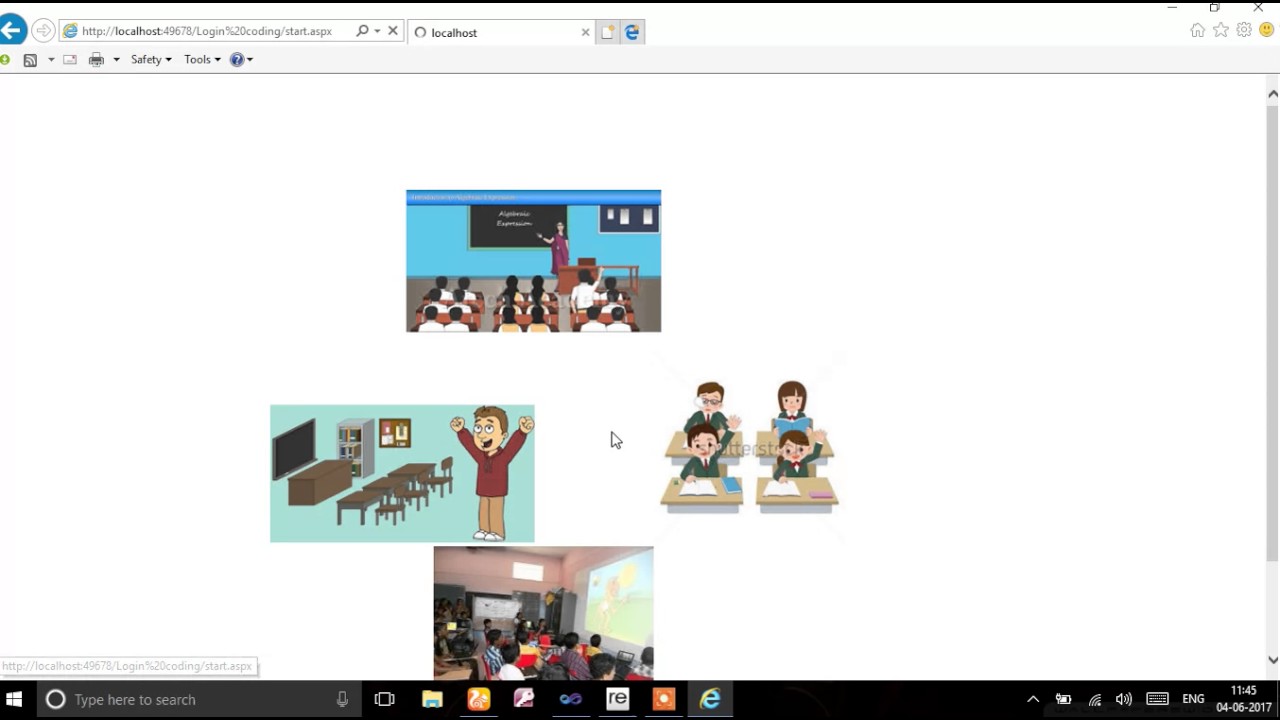The height and width of the screenshot is (720, 1280).
Task: Open Visual Studio infinity icon in taskbar
Action: click(x=571, y=700)
